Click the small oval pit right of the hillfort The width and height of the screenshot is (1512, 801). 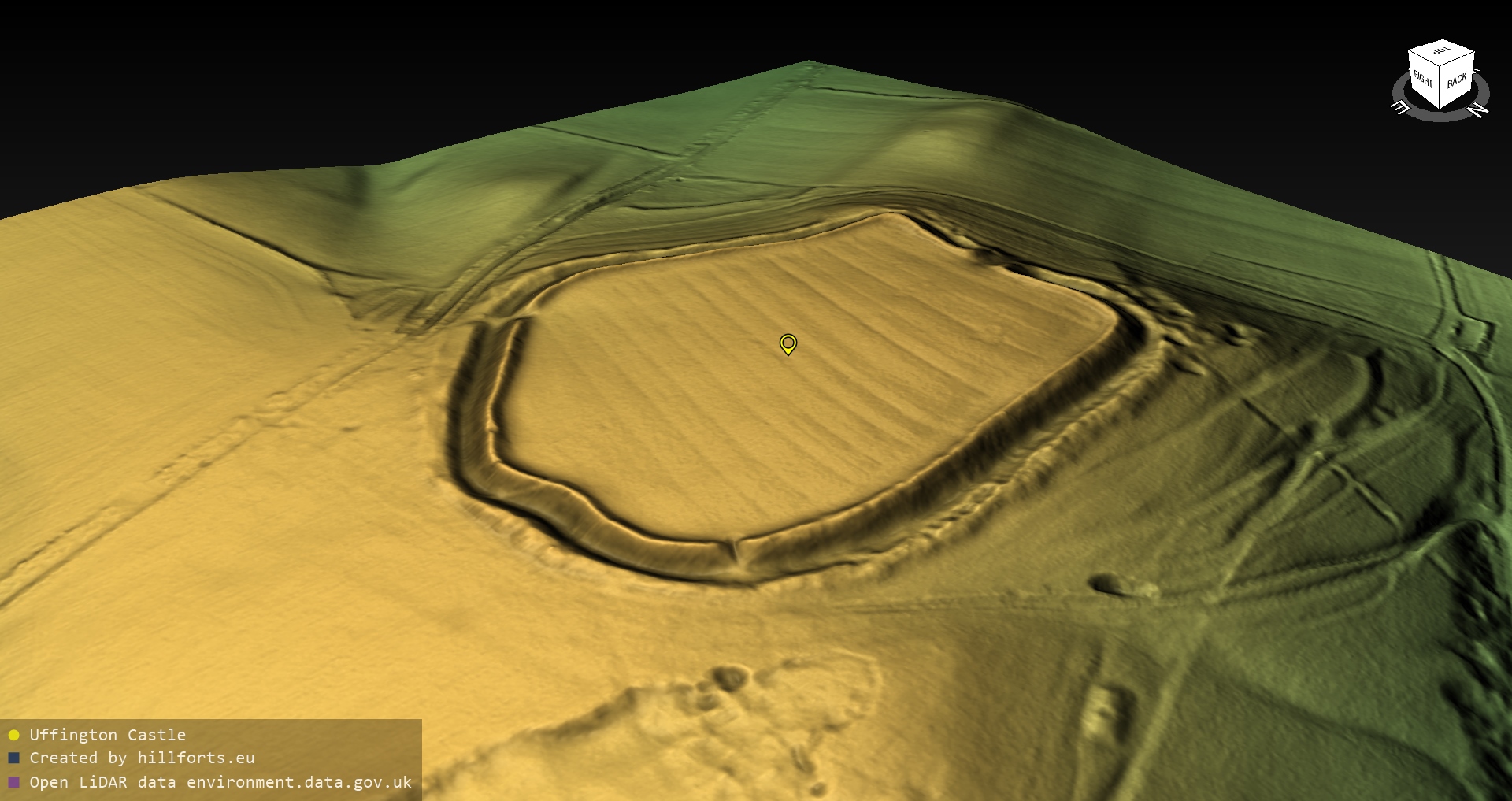tap(1109, 584)
